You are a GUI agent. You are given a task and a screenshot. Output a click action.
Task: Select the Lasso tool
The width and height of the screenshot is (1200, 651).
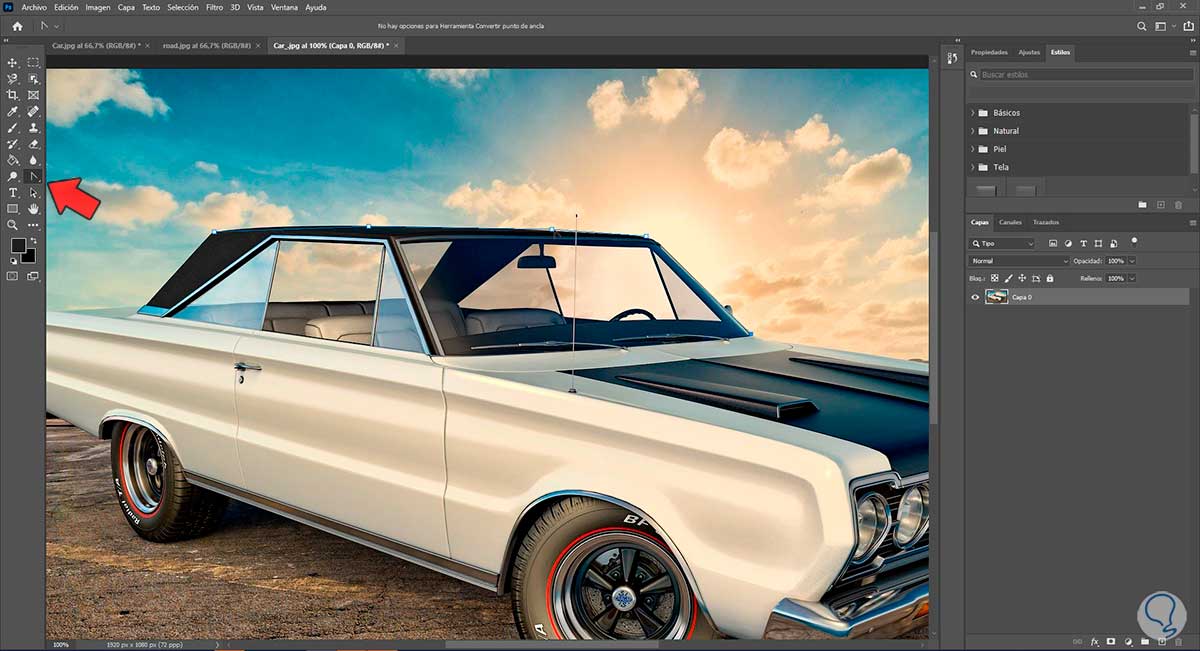point(13,78)
